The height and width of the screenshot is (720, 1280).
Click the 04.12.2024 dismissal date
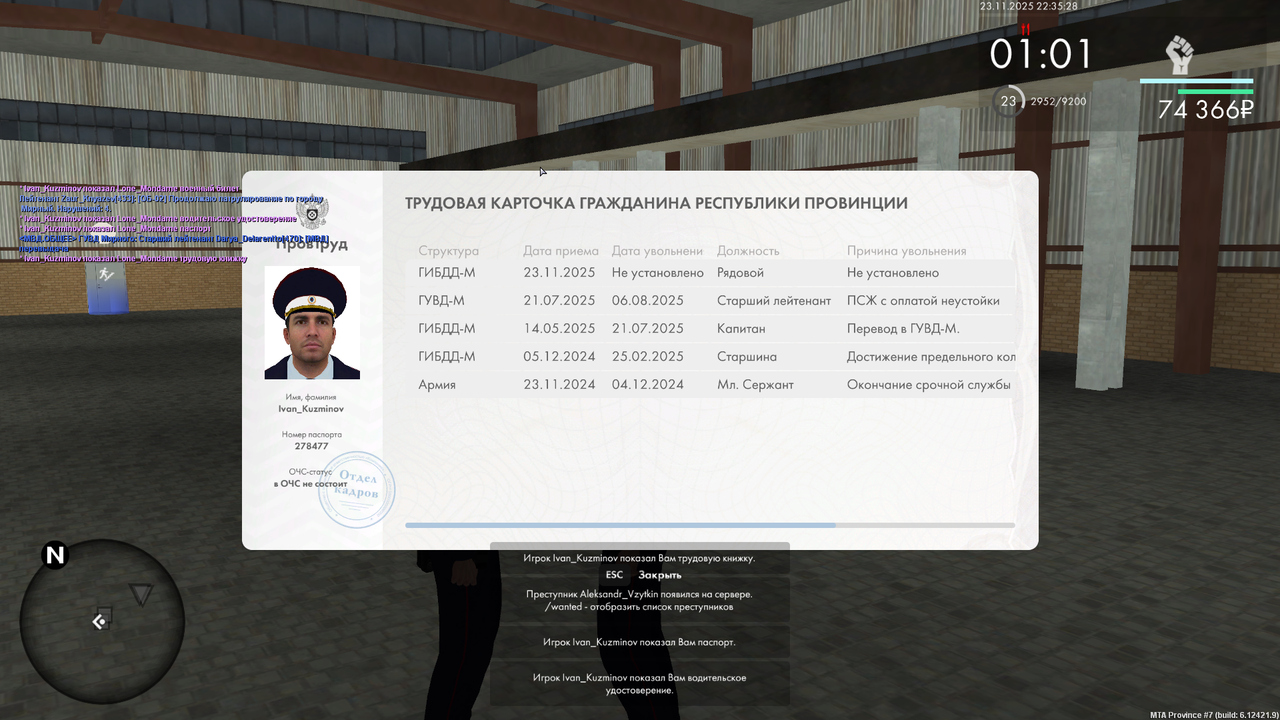pyautogui.click(x=648, y=385)
